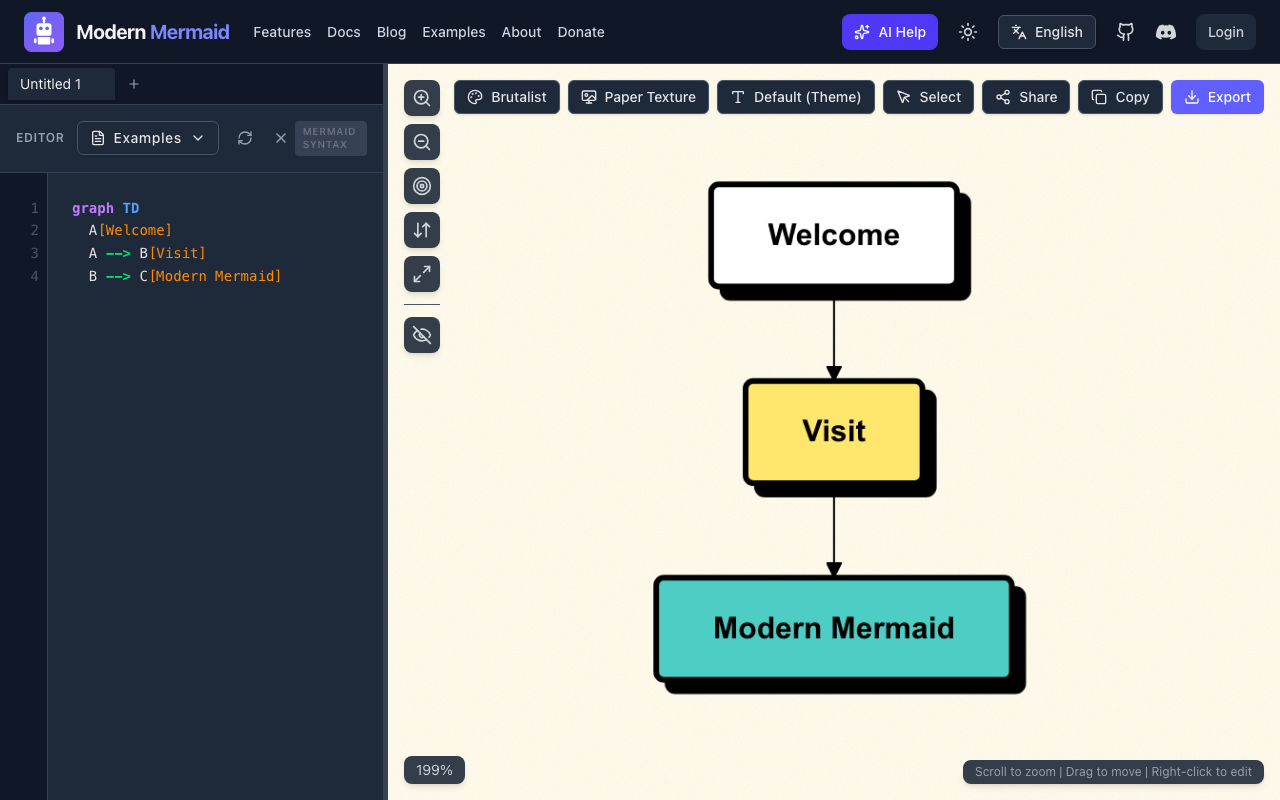Click the Login button
Viewport: 1280px width, 800px height.
pyautogui.click(x=1226, y=32)
